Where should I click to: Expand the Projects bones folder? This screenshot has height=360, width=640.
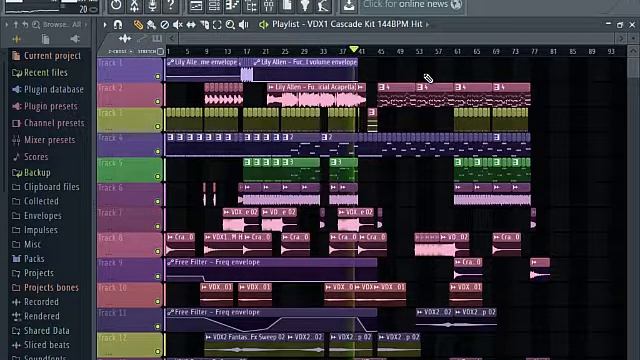(46, 287)
